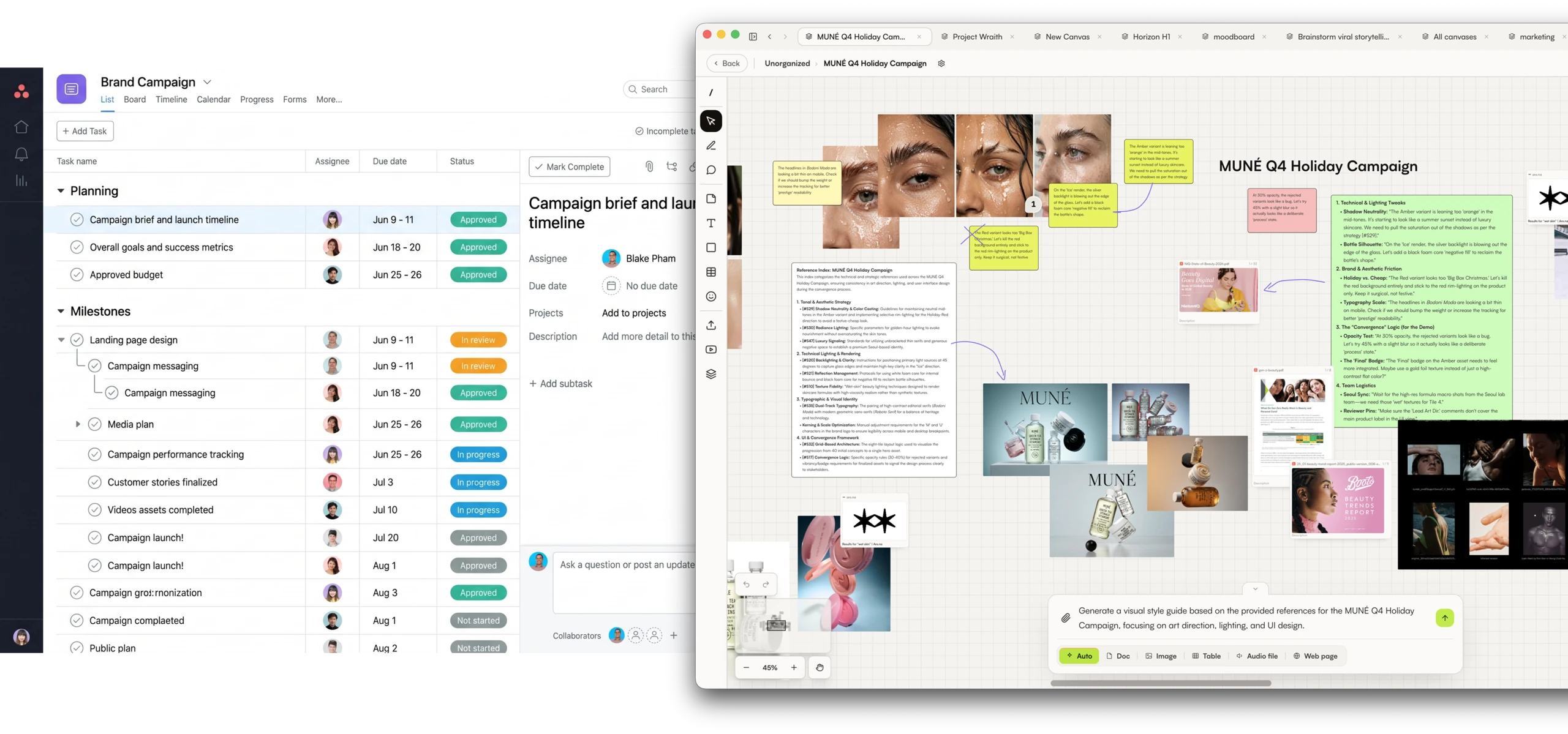The height and width of the screenshot is (734, 1568).
Task: Select the sticky note tool in canvas
Action: (711, 199)
